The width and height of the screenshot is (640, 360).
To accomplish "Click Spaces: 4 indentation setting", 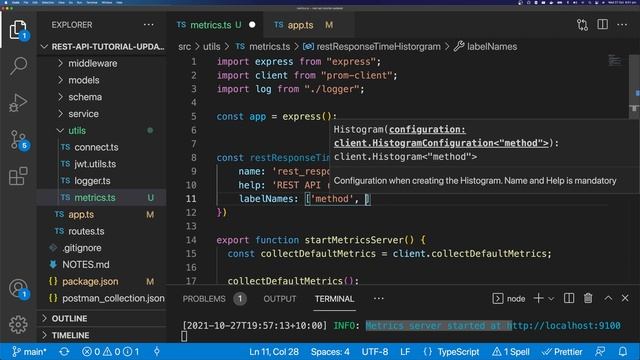I will [x=330, y=352].
